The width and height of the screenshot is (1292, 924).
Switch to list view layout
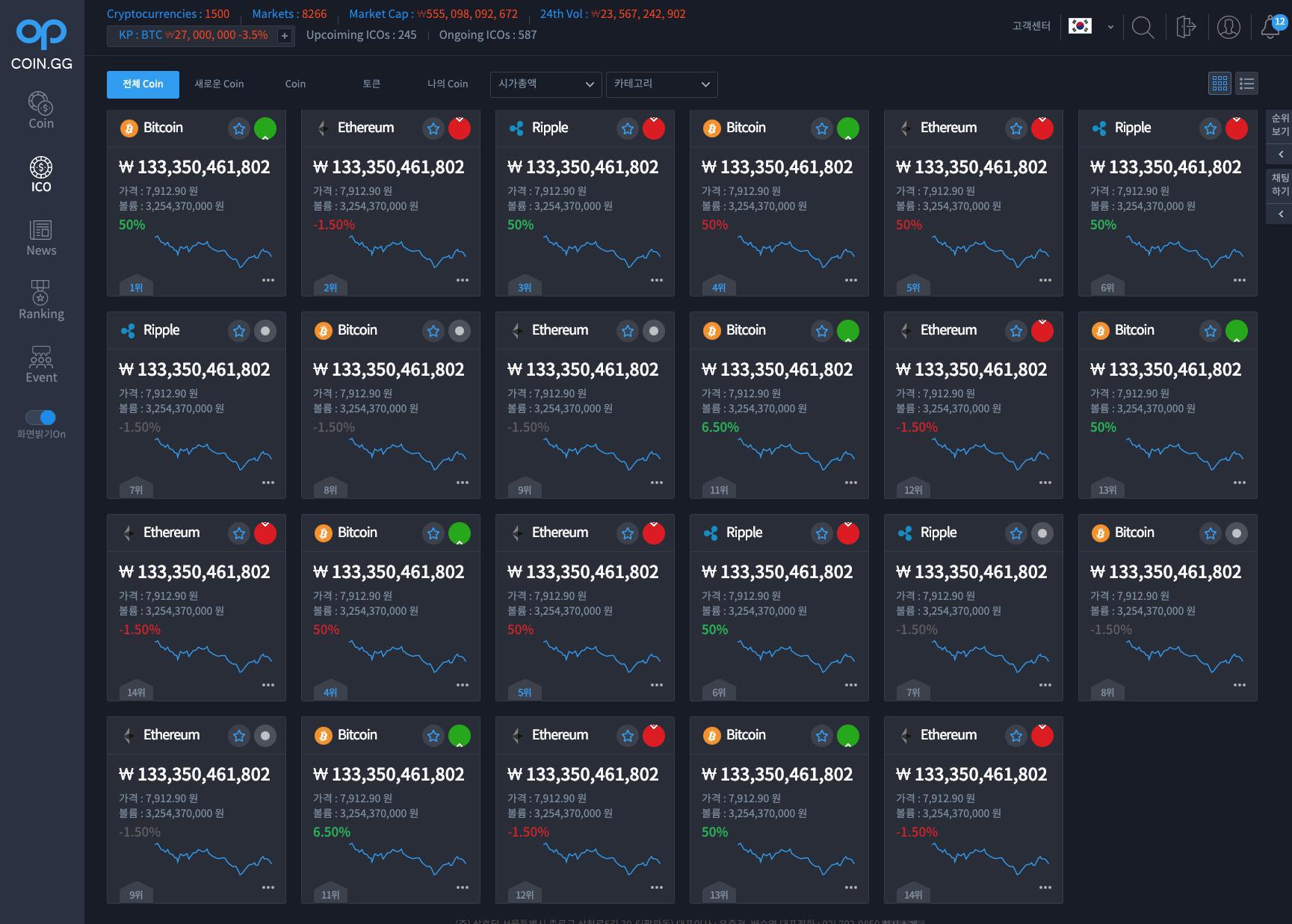[1246, 84]
